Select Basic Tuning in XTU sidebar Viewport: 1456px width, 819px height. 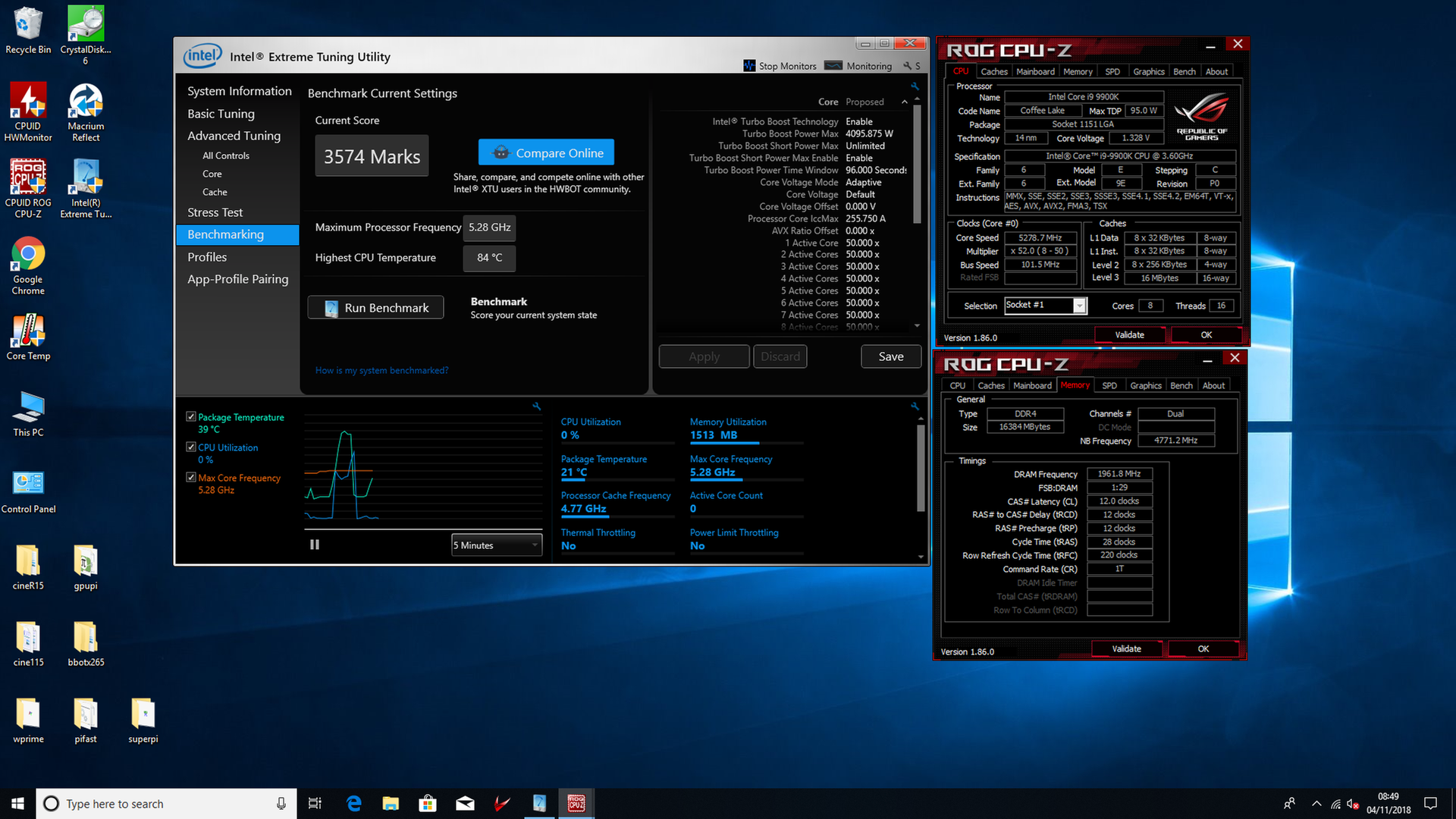[x=221, y=114]
